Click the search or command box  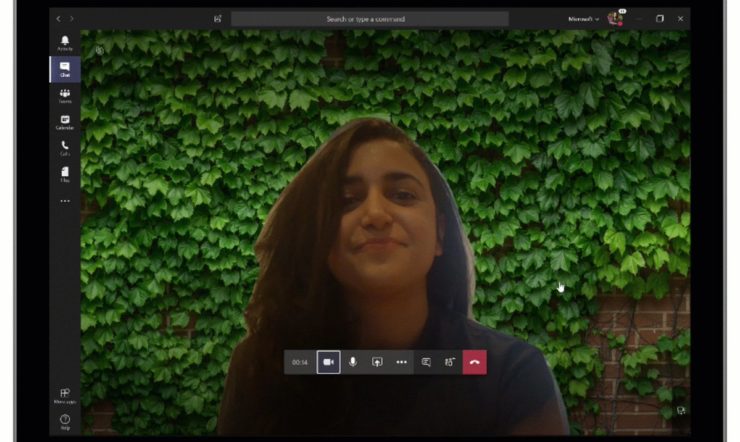370,19
